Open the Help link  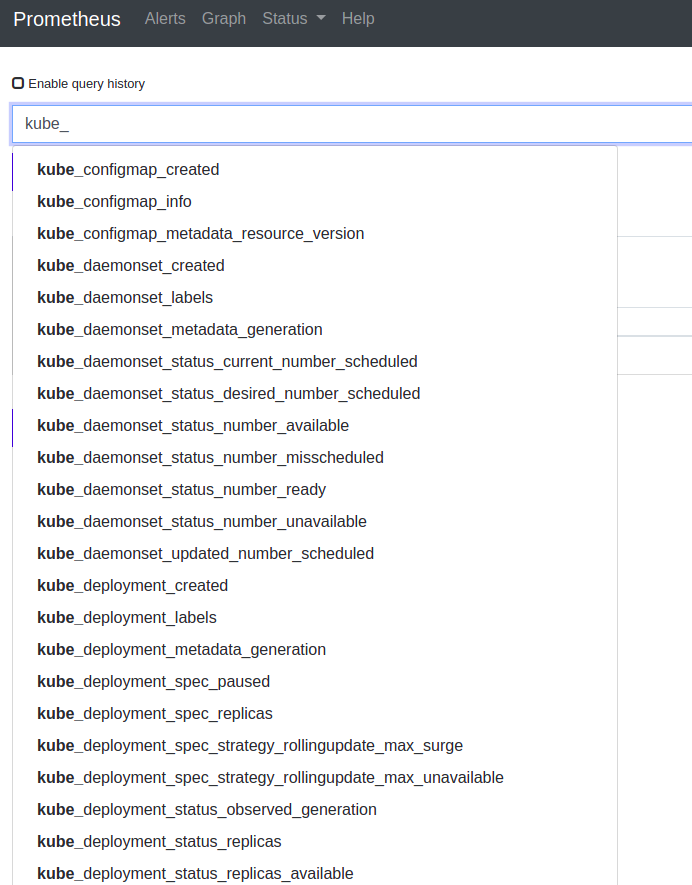358,19
